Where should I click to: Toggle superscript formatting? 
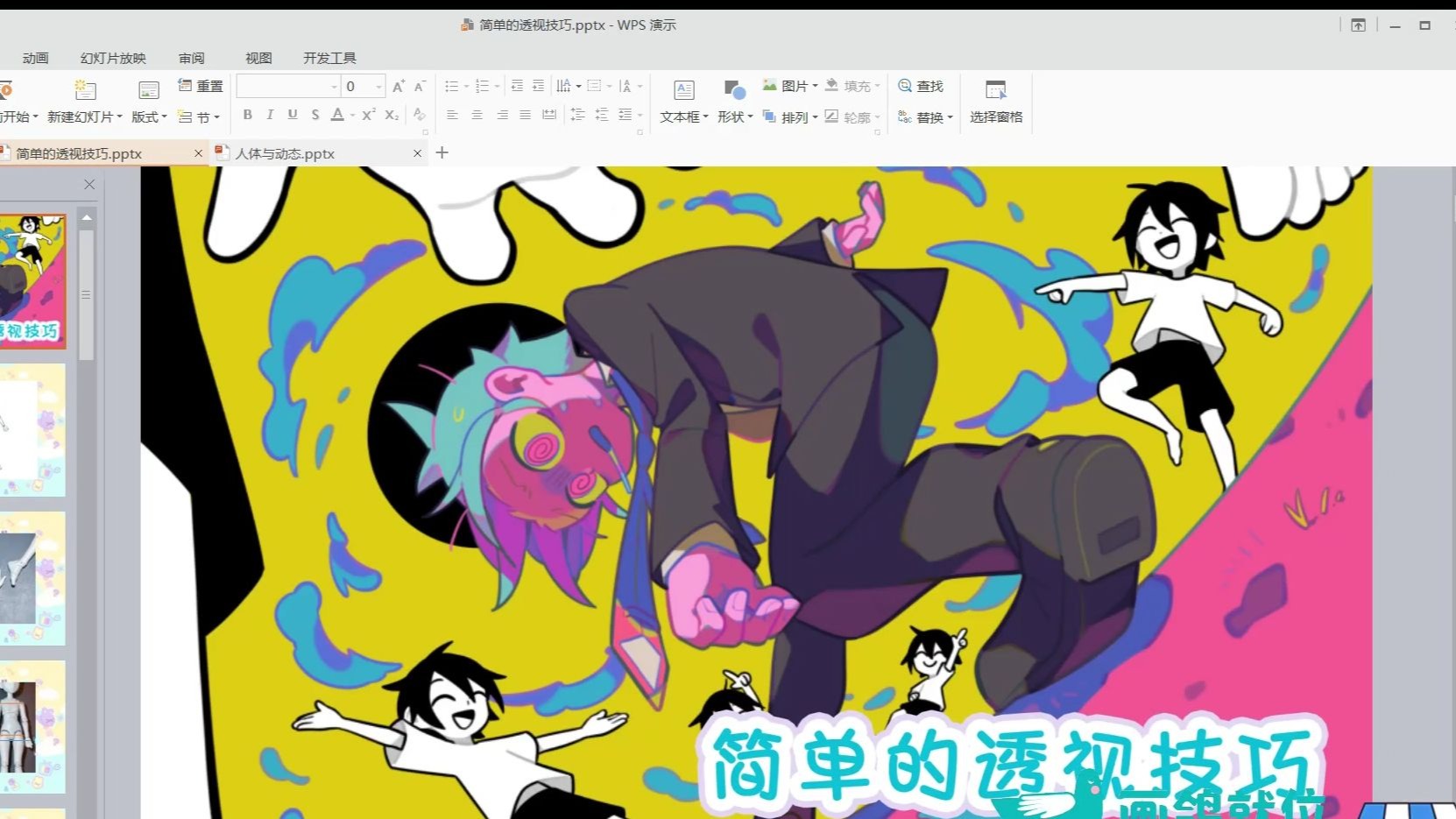pos(369,115)
